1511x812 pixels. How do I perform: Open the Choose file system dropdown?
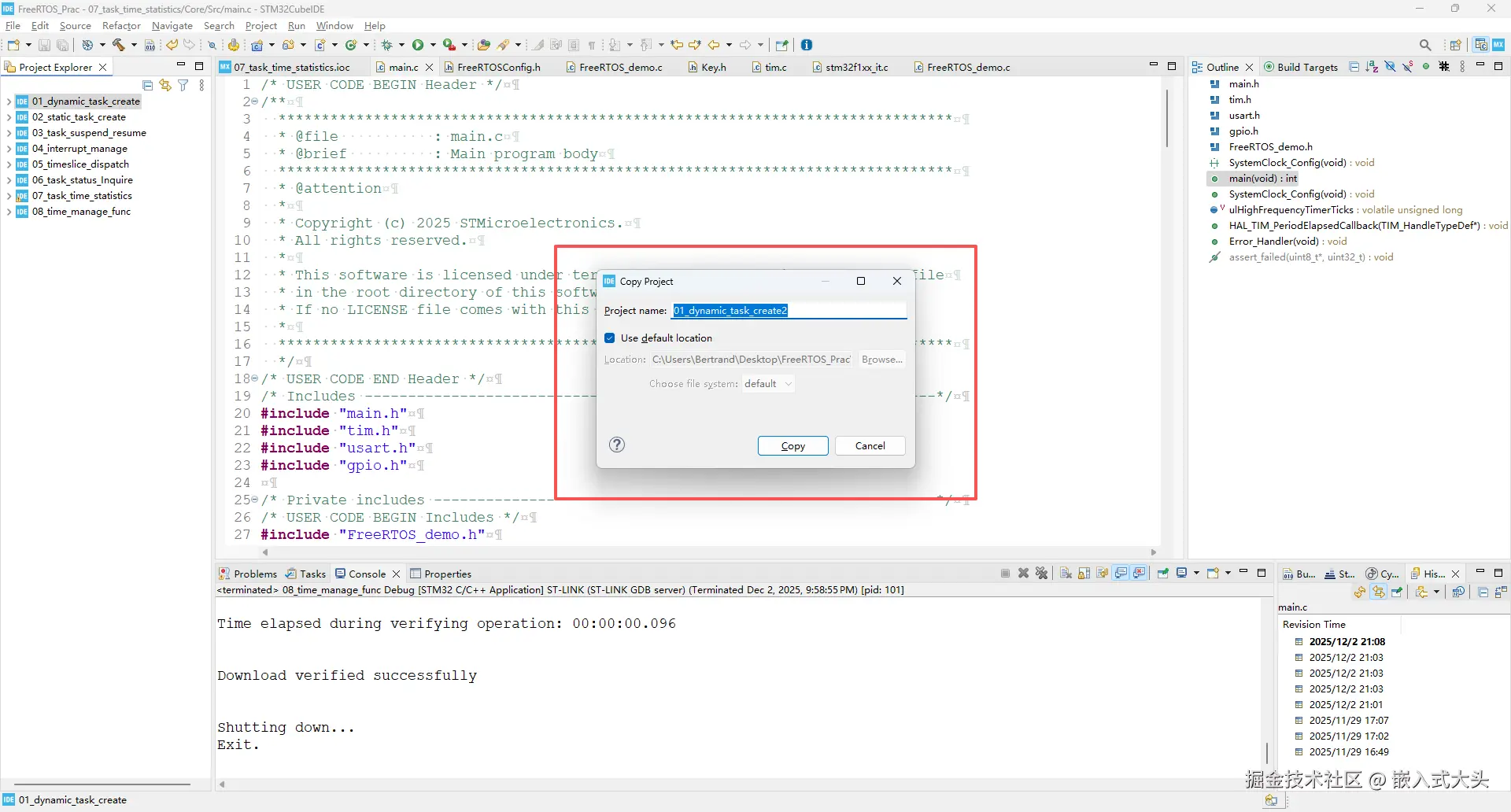click(x=768, y=384)
